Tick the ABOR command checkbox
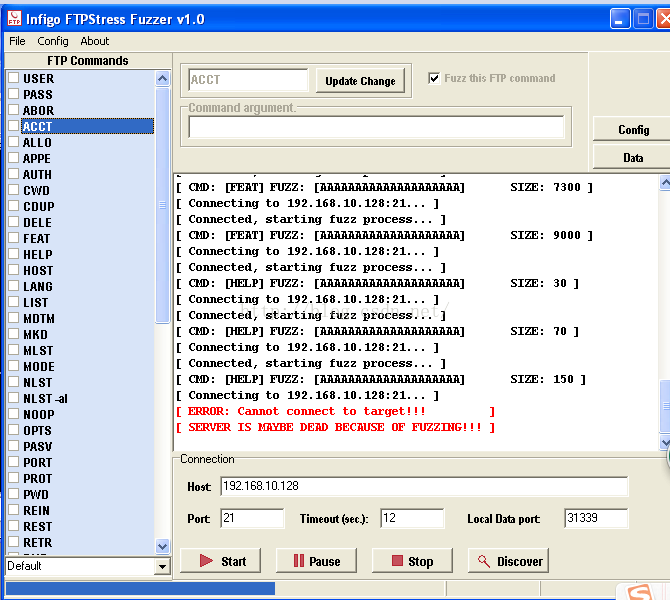This screenshot has height=600, width=670. tap(14, 110)
